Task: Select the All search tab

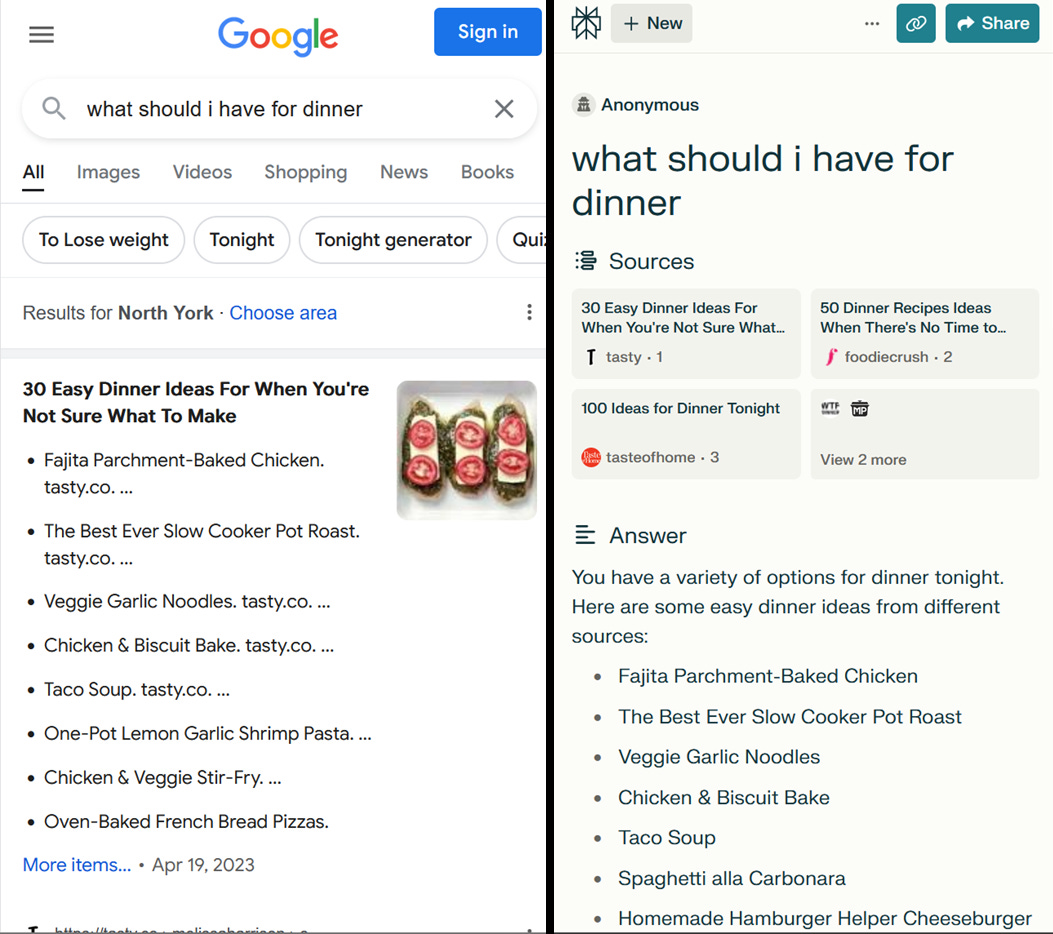Action: point(33,173)
